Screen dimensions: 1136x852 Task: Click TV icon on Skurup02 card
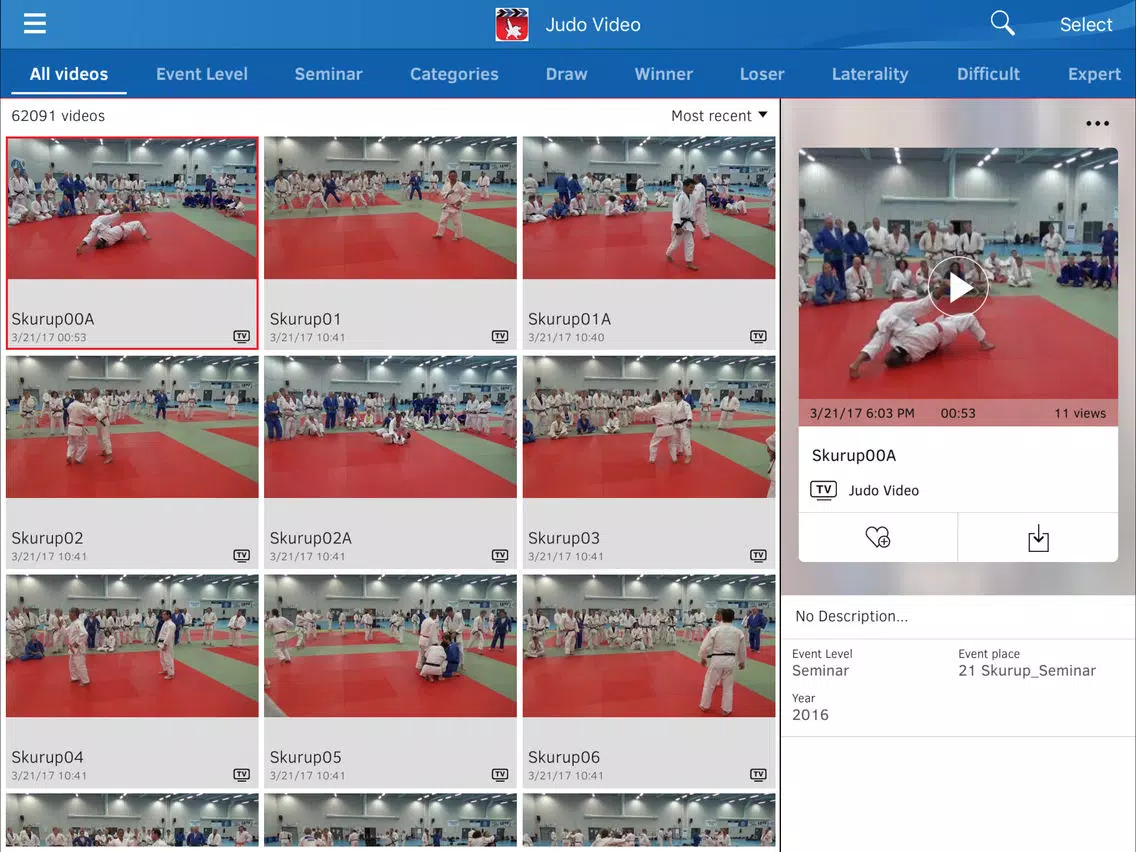pos(241,556)
